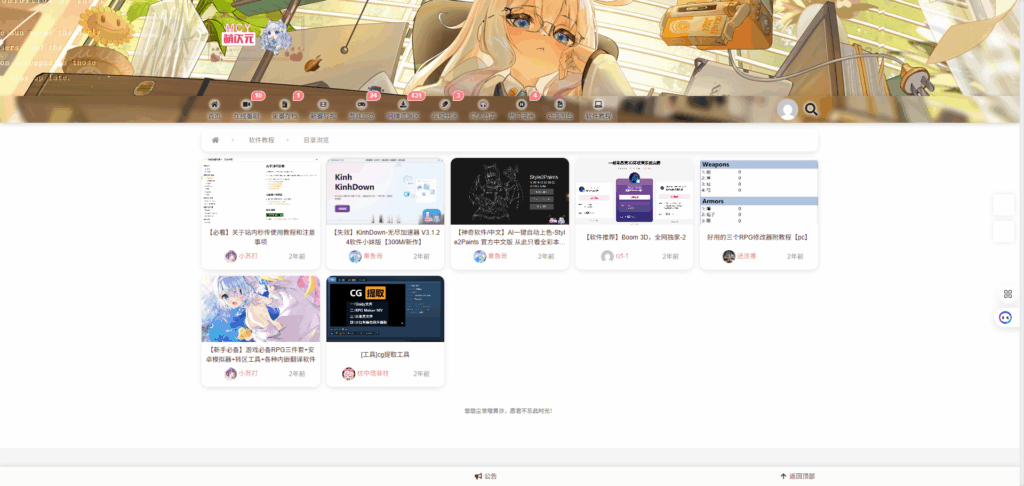Click author name on the Style2Paints post
This screenshot has height=486, width=1024.
coord(498,256)
